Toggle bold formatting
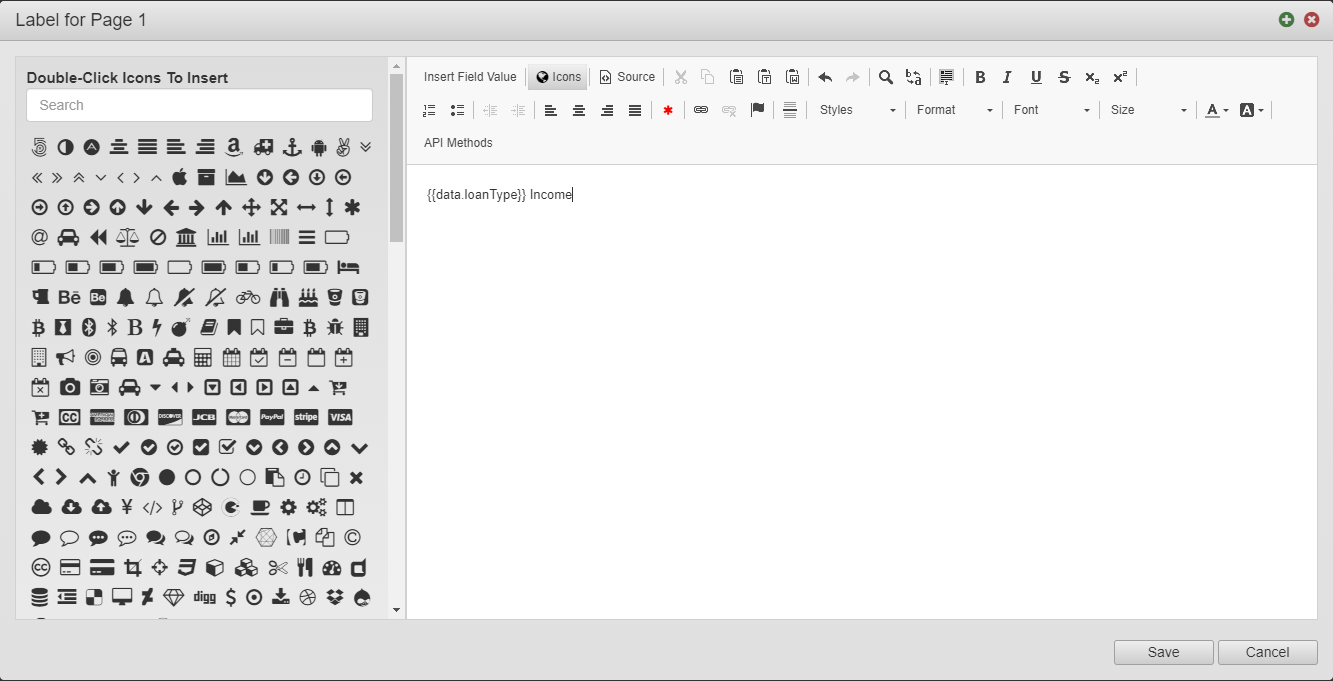The width and height of the screenshot is (1333, 681). tap(980, 77)
